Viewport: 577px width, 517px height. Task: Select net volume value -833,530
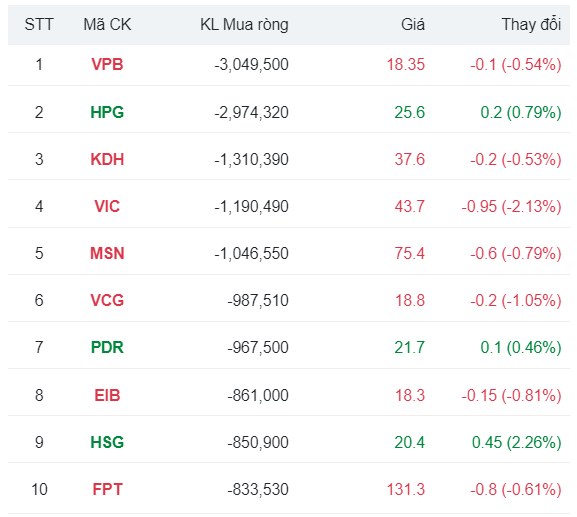click(258, 489)
